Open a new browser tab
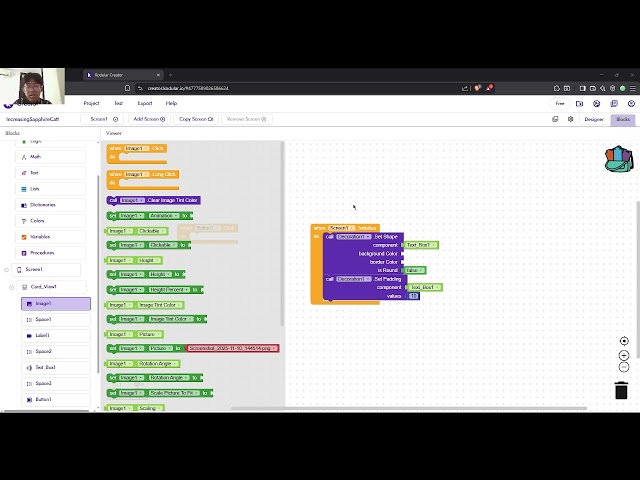 171,75
